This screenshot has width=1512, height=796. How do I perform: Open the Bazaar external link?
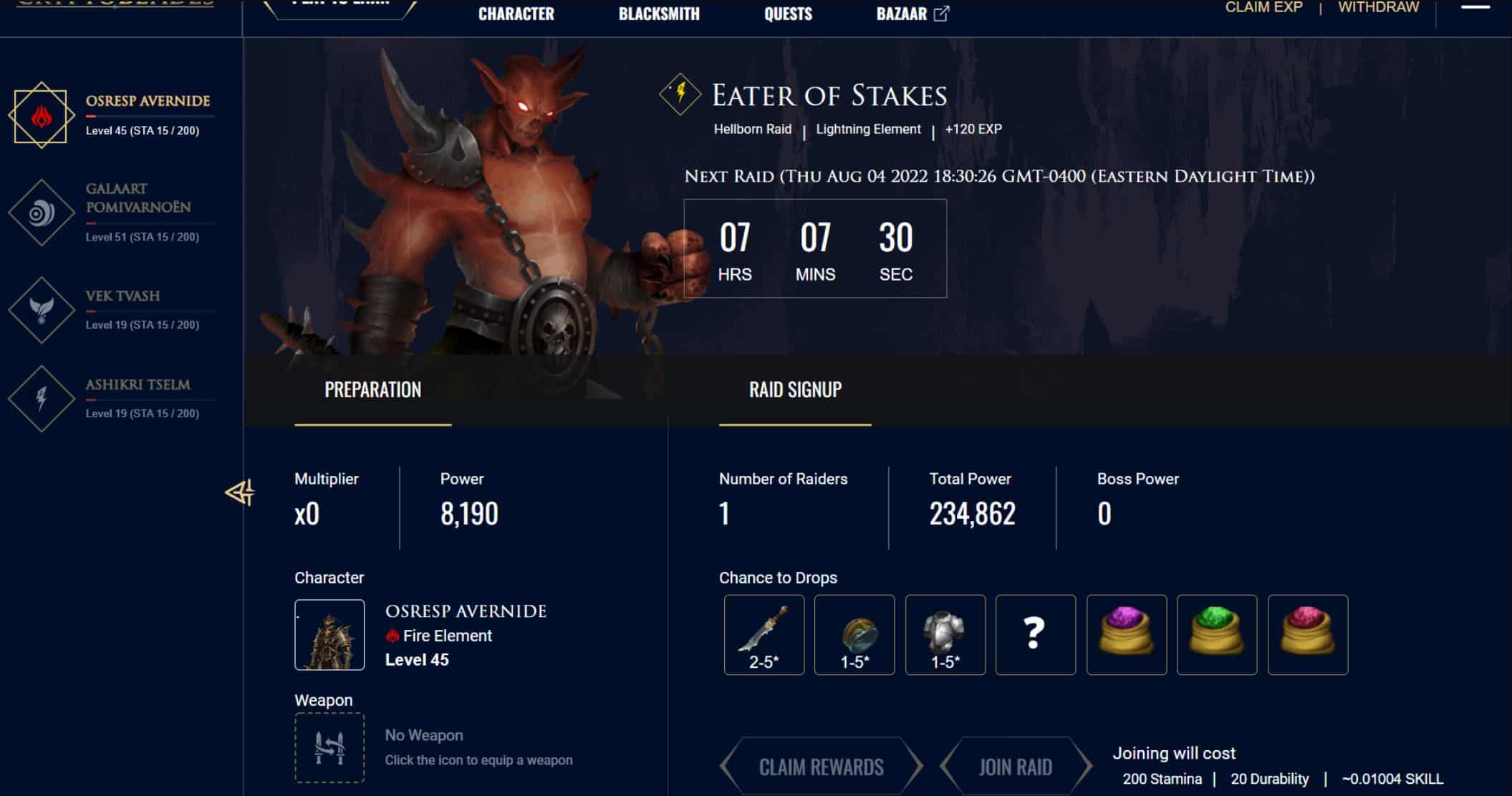(x=913, y=14)
